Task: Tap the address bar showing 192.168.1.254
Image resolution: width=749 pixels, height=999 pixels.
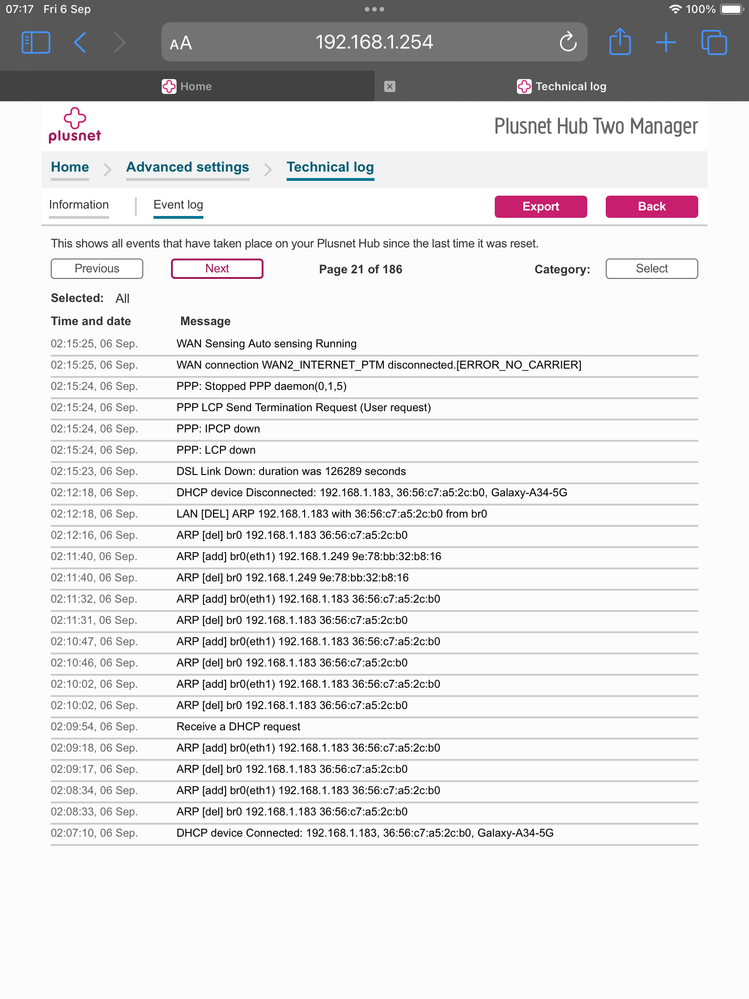Action: pos(374,42)
